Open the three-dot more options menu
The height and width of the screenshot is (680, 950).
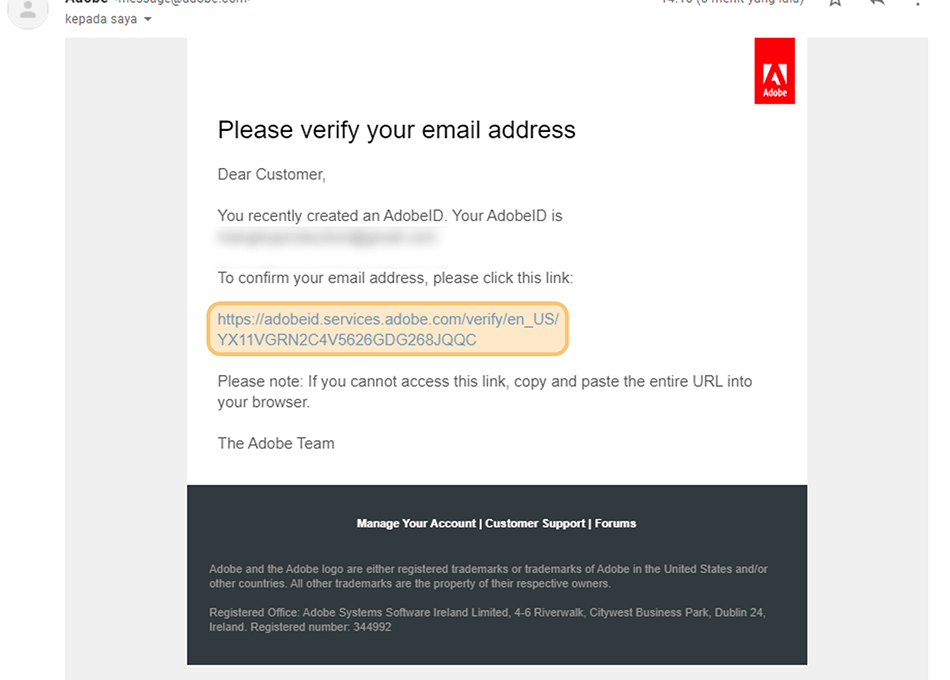click(917, 2)
